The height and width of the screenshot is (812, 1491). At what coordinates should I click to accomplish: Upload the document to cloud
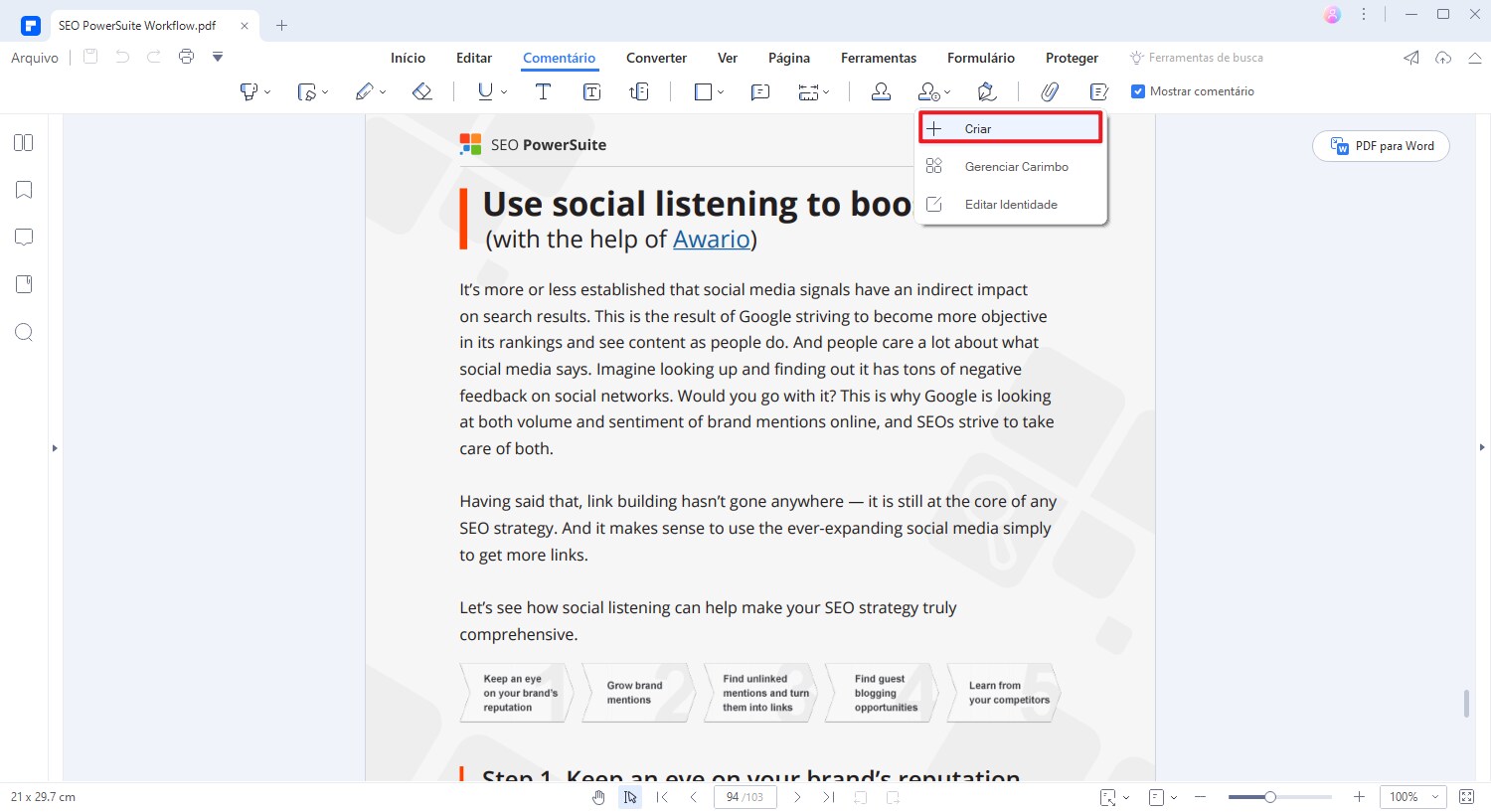point(1443,58)
